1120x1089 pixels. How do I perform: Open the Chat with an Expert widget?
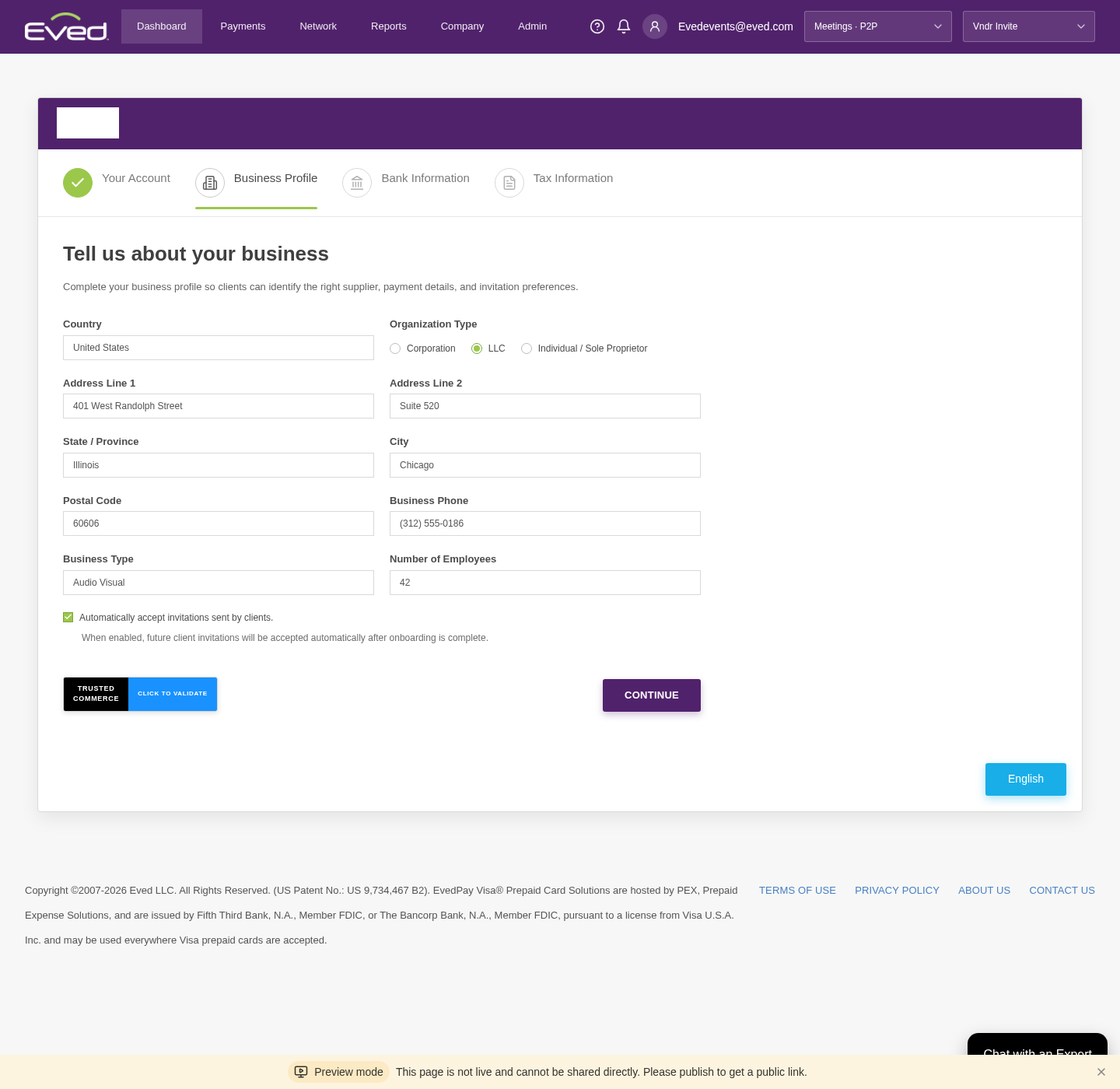pyautogui.click(x=1038, y=1045)
